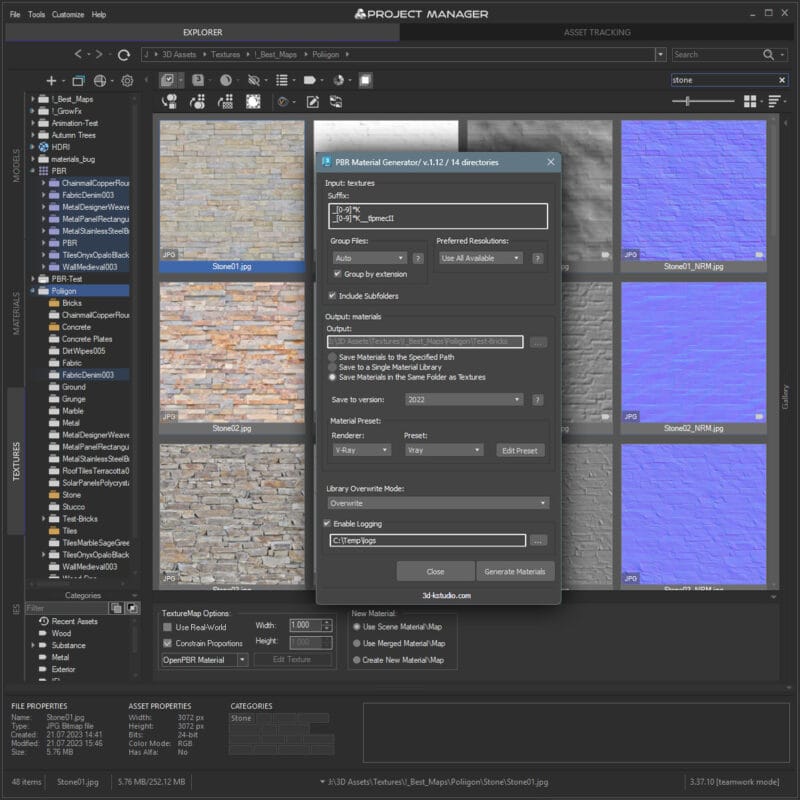
Task: Click the Refresh icon in the navigation bar
Action: [x=122, y=54]
